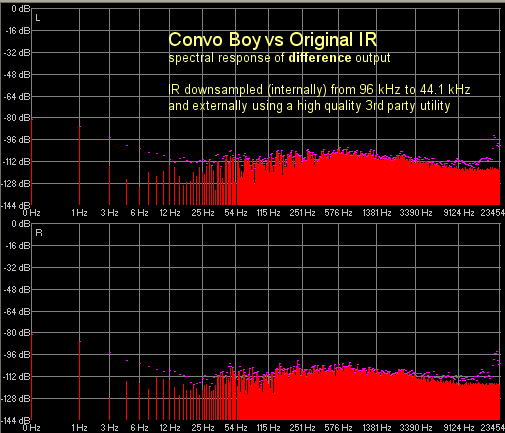
Task: Click the "-144 dB" label on L graph
Action: click(16, 206)
